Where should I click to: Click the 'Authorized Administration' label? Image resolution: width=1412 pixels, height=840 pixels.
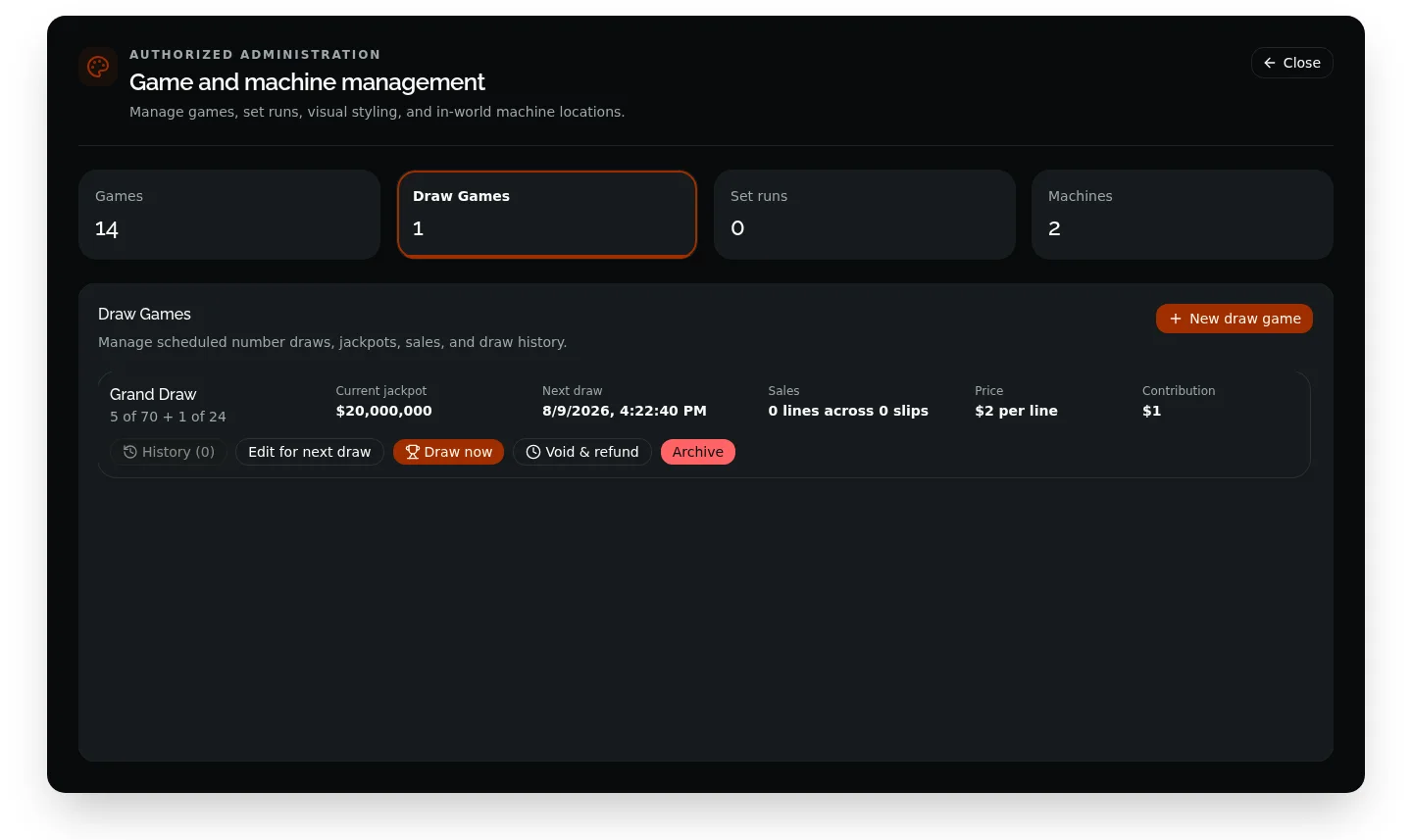point(255,55)
